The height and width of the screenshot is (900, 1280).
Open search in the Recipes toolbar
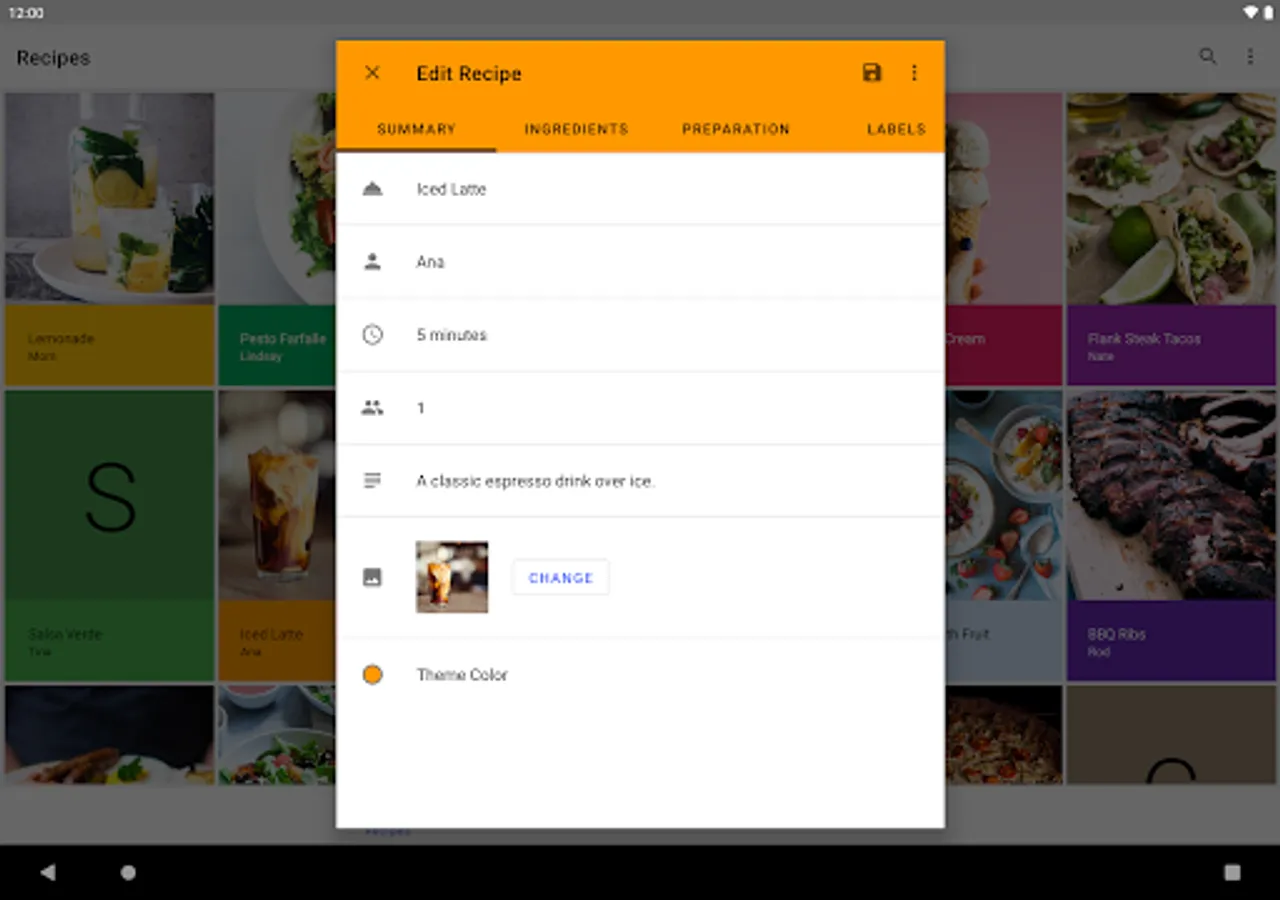click(1208, 57)
